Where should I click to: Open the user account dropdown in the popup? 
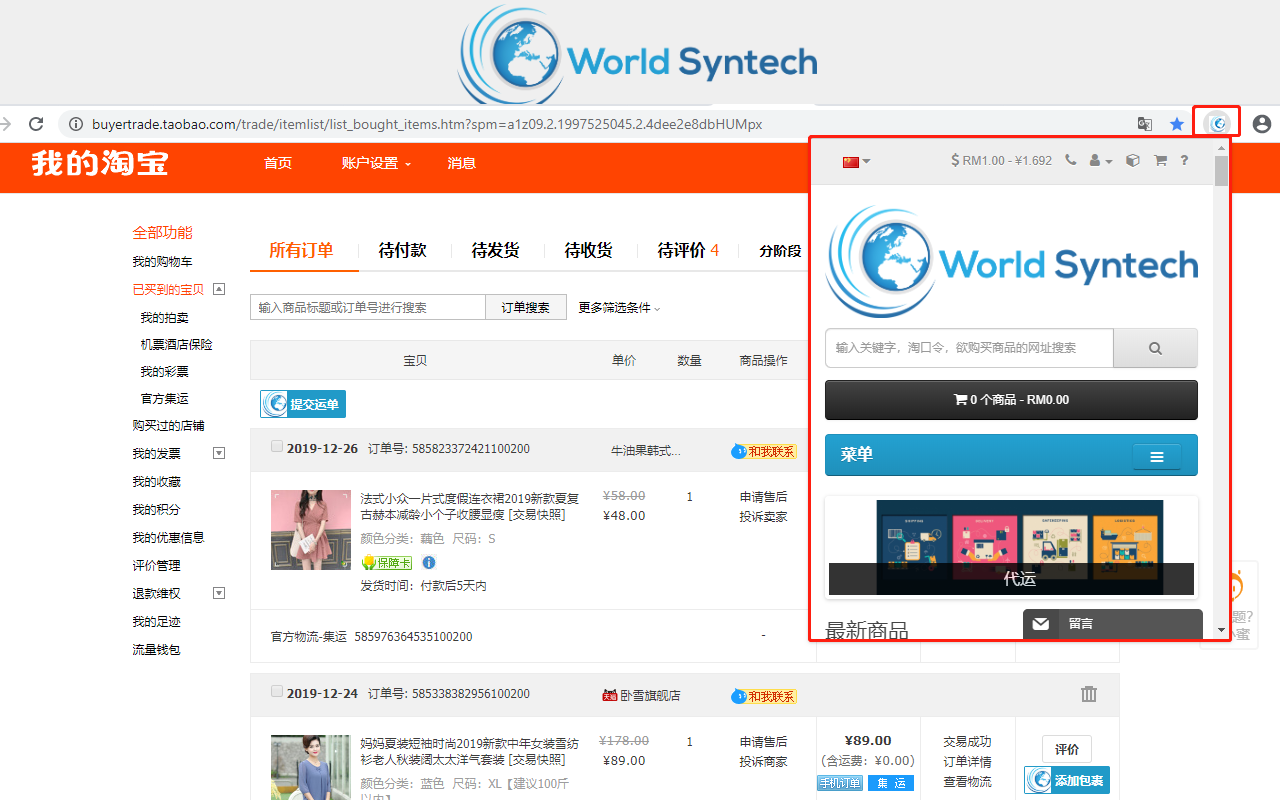pyautogui.click(x=1100, y=160)
